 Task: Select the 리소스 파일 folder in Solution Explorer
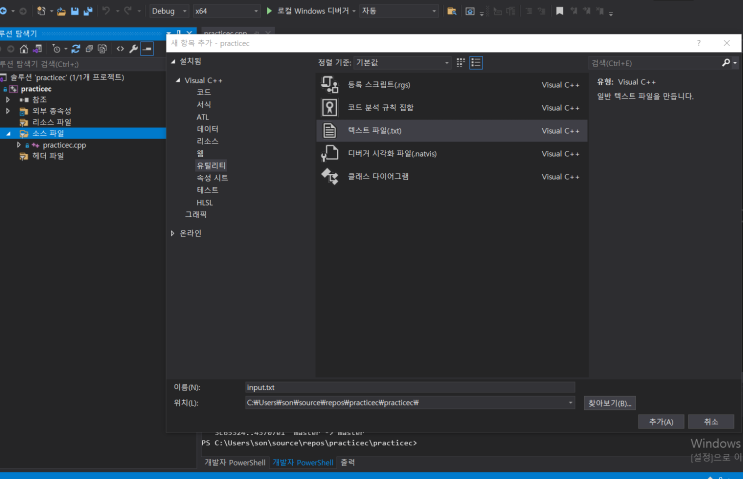pyautogui.click(x=52, y=122)
